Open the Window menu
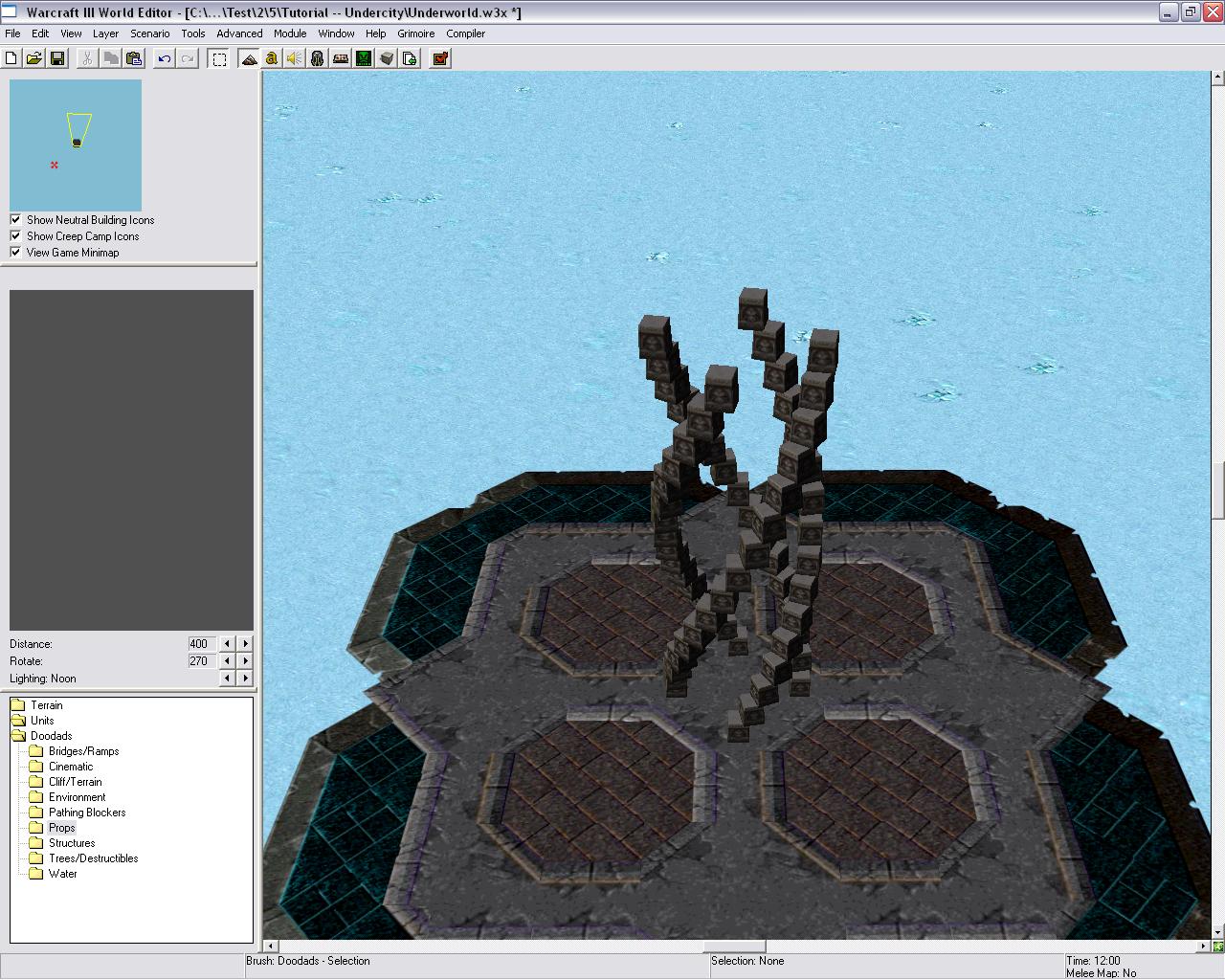The height and width of the screenshot is (980, 1225). 336,33
